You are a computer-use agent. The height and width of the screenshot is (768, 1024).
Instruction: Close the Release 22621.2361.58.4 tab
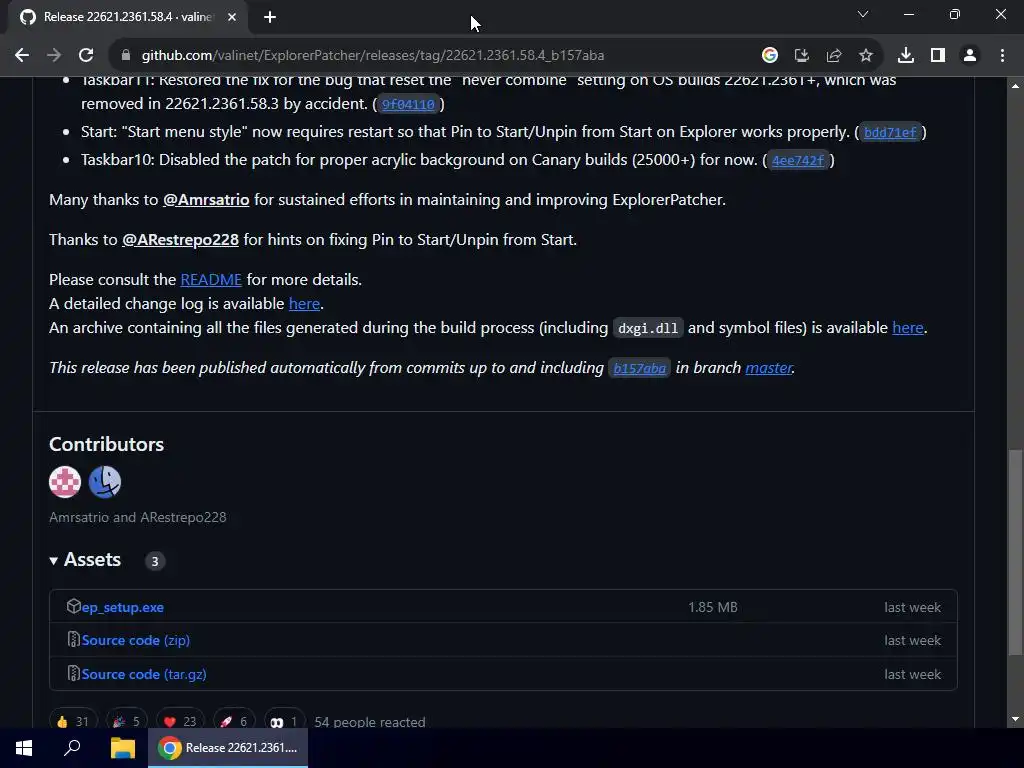point(232,17)
